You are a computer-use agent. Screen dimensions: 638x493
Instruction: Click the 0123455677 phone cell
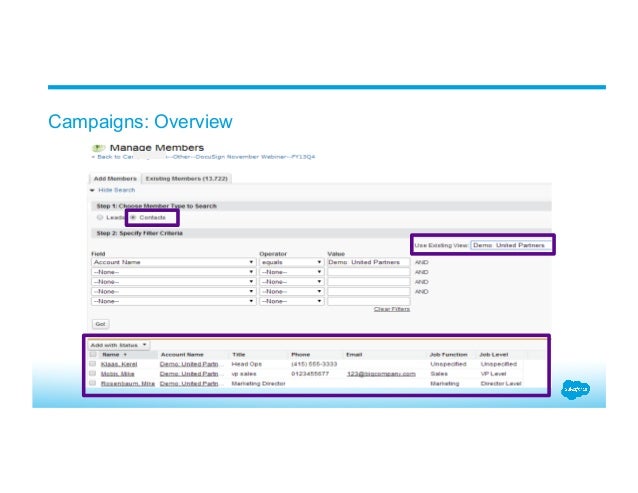pyautogui.click(x=310, y=373)
